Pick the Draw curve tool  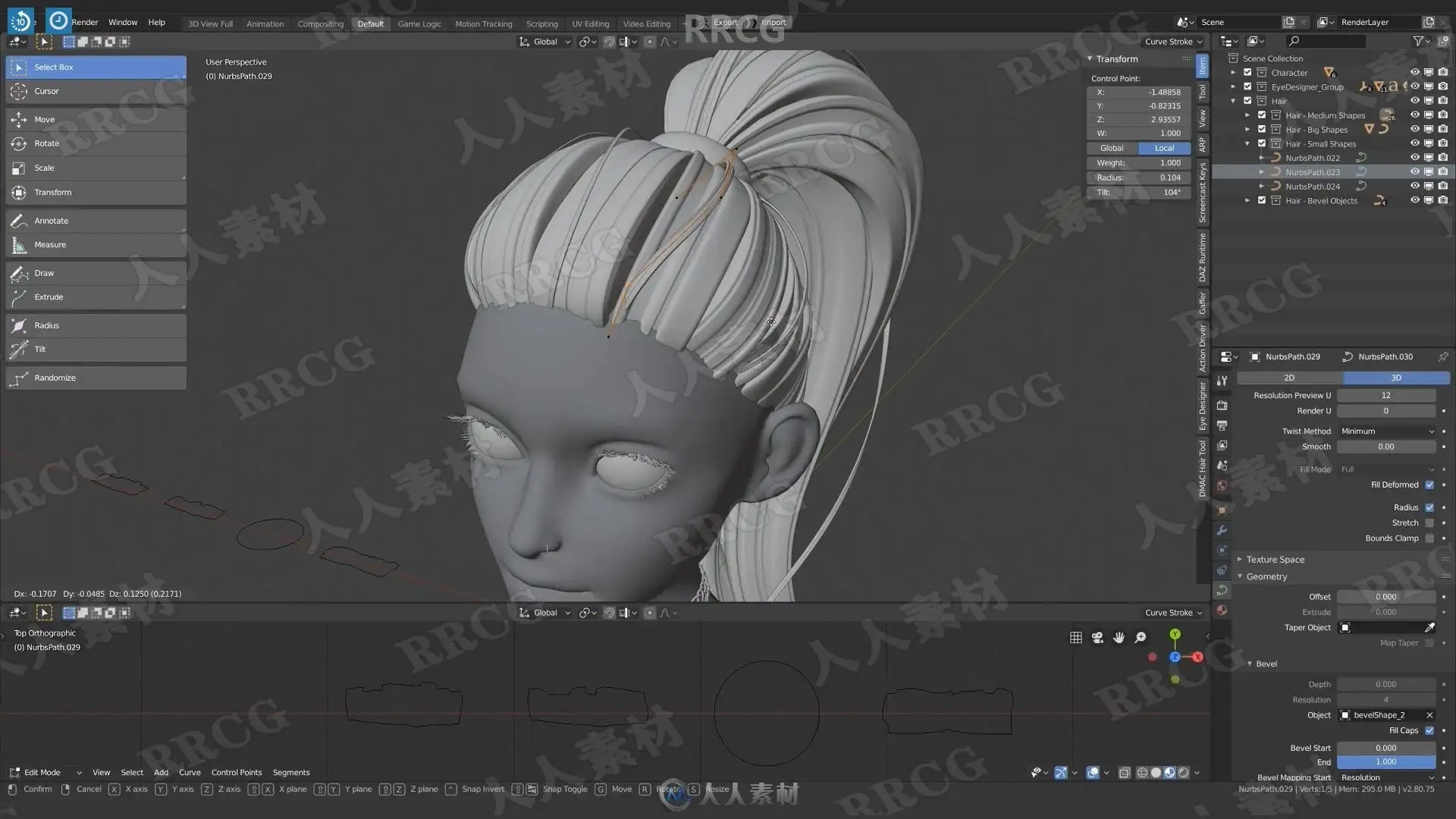click(x=43, y=273)
